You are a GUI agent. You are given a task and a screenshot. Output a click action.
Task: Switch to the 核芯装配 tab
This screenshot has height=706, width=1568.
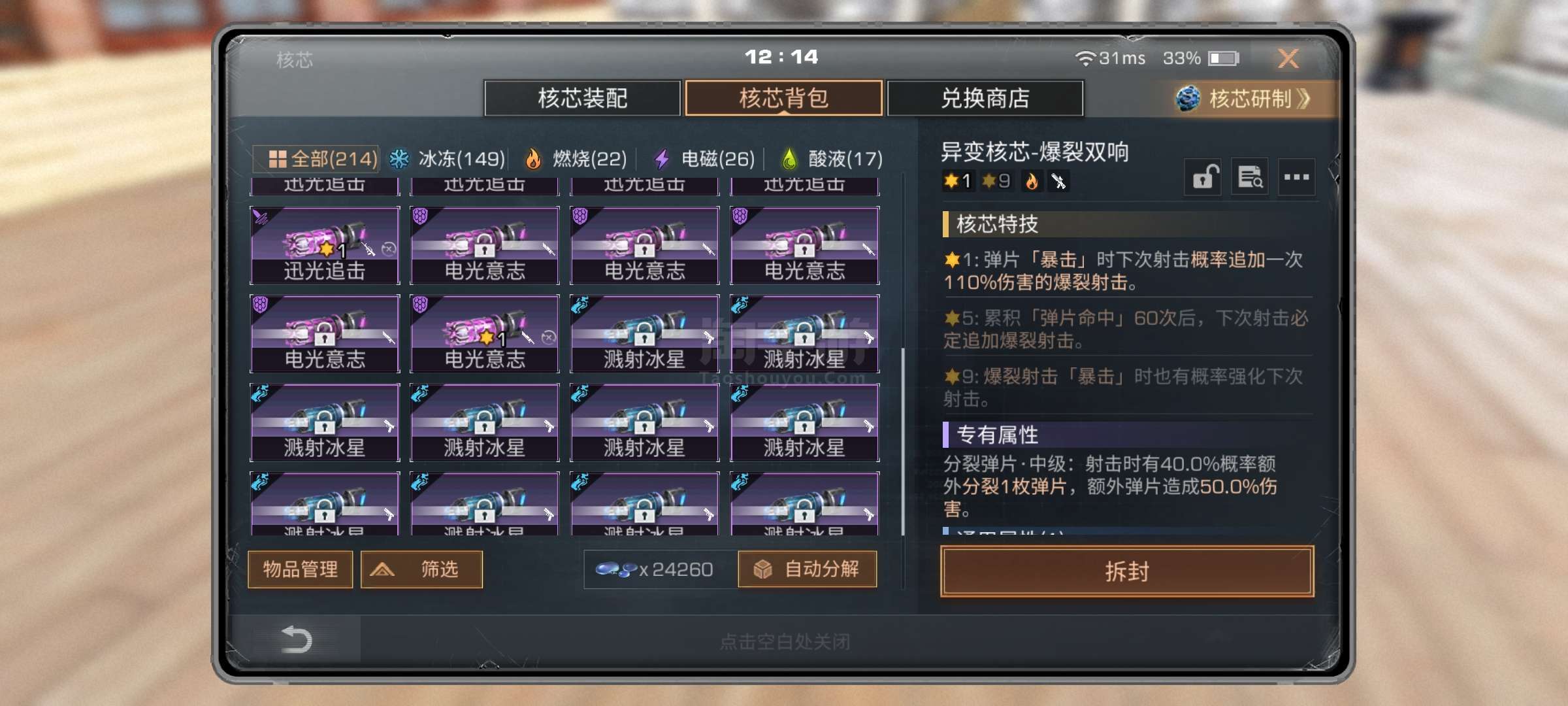[582, 98]
